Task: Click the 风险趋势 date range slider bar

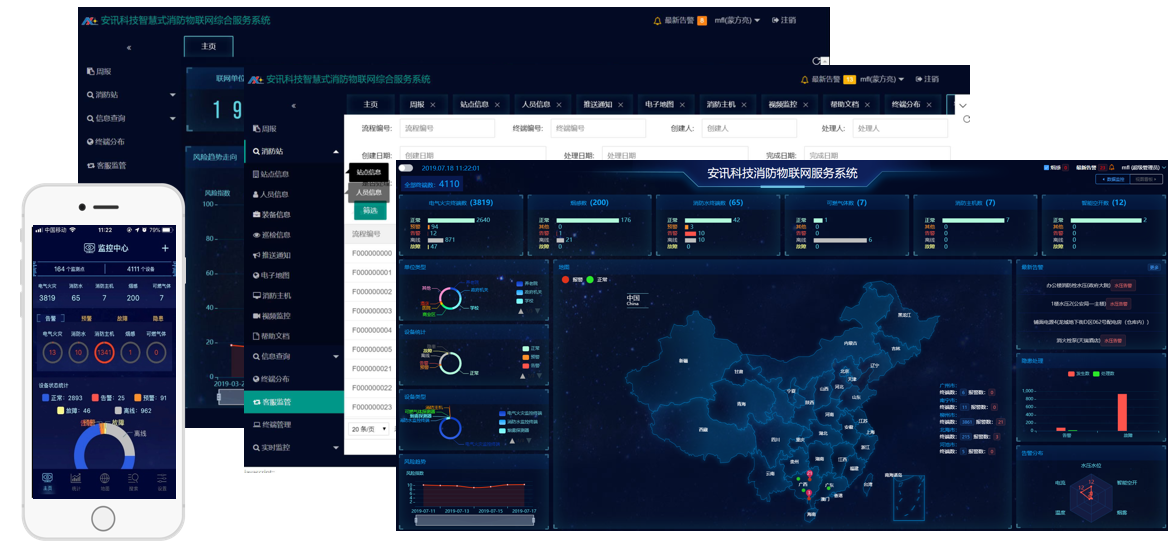Action: 474,520
